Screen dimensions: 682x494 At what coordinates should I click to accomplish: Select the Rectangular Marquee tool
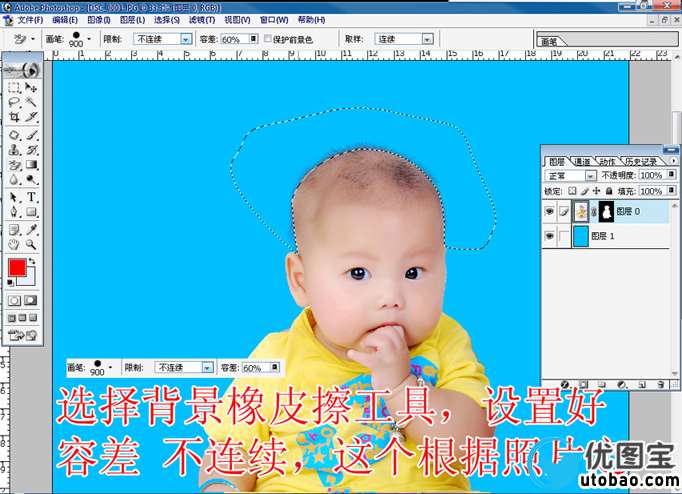tap(14, 88)
